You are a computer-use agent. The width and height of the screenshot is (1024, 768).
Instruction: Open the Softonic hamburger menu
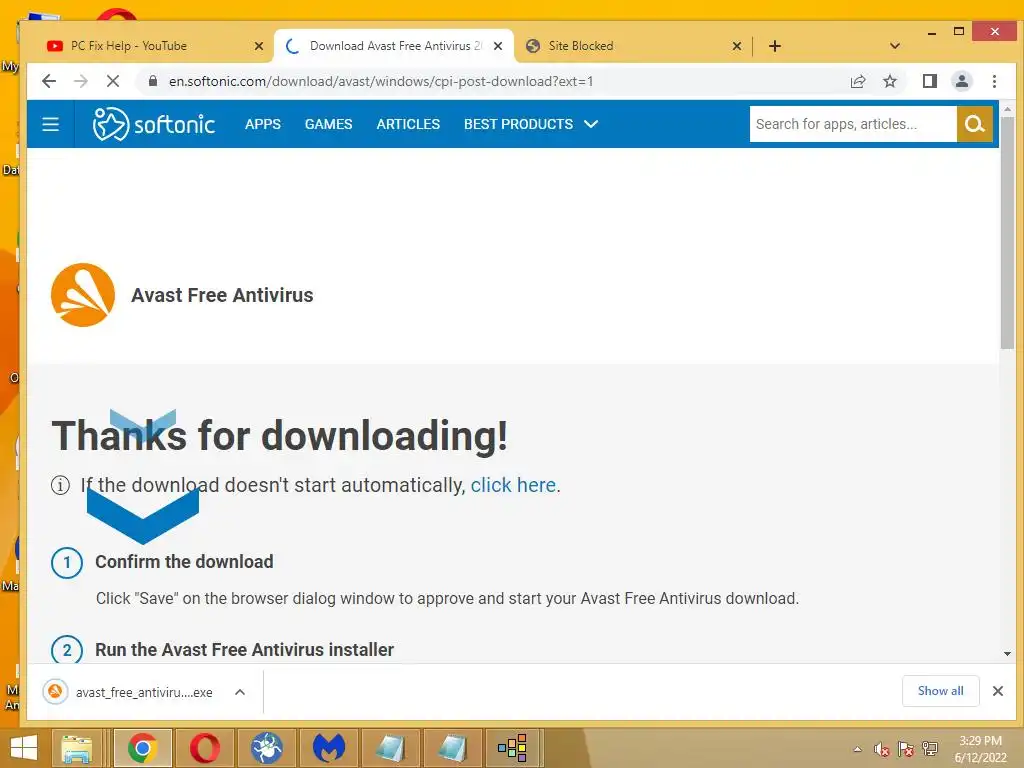(x=50, y=124)
